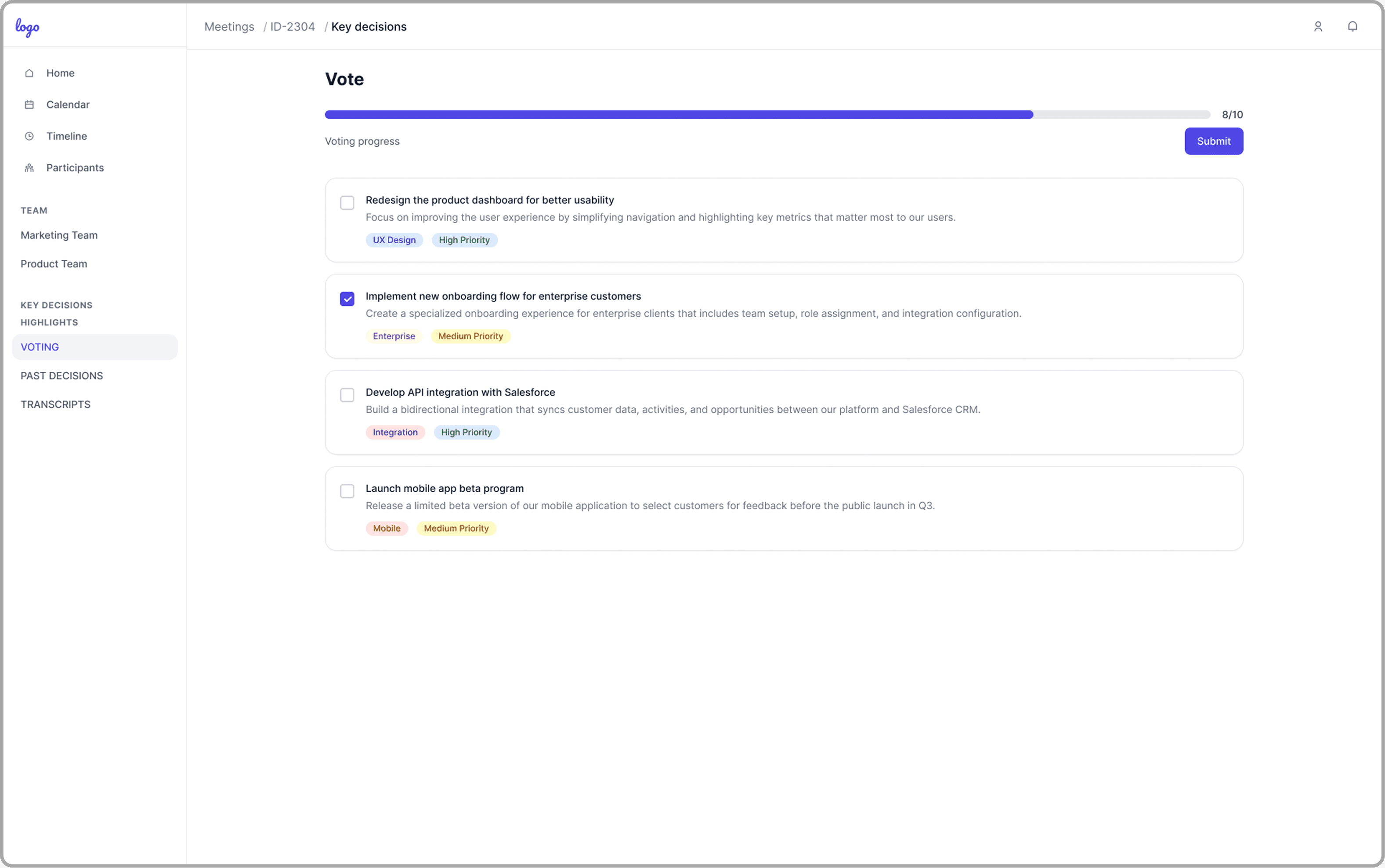Click the Calendar icon in sidebar
The width and height of the screenshot is (1385, 868).
tap(29, 104)
